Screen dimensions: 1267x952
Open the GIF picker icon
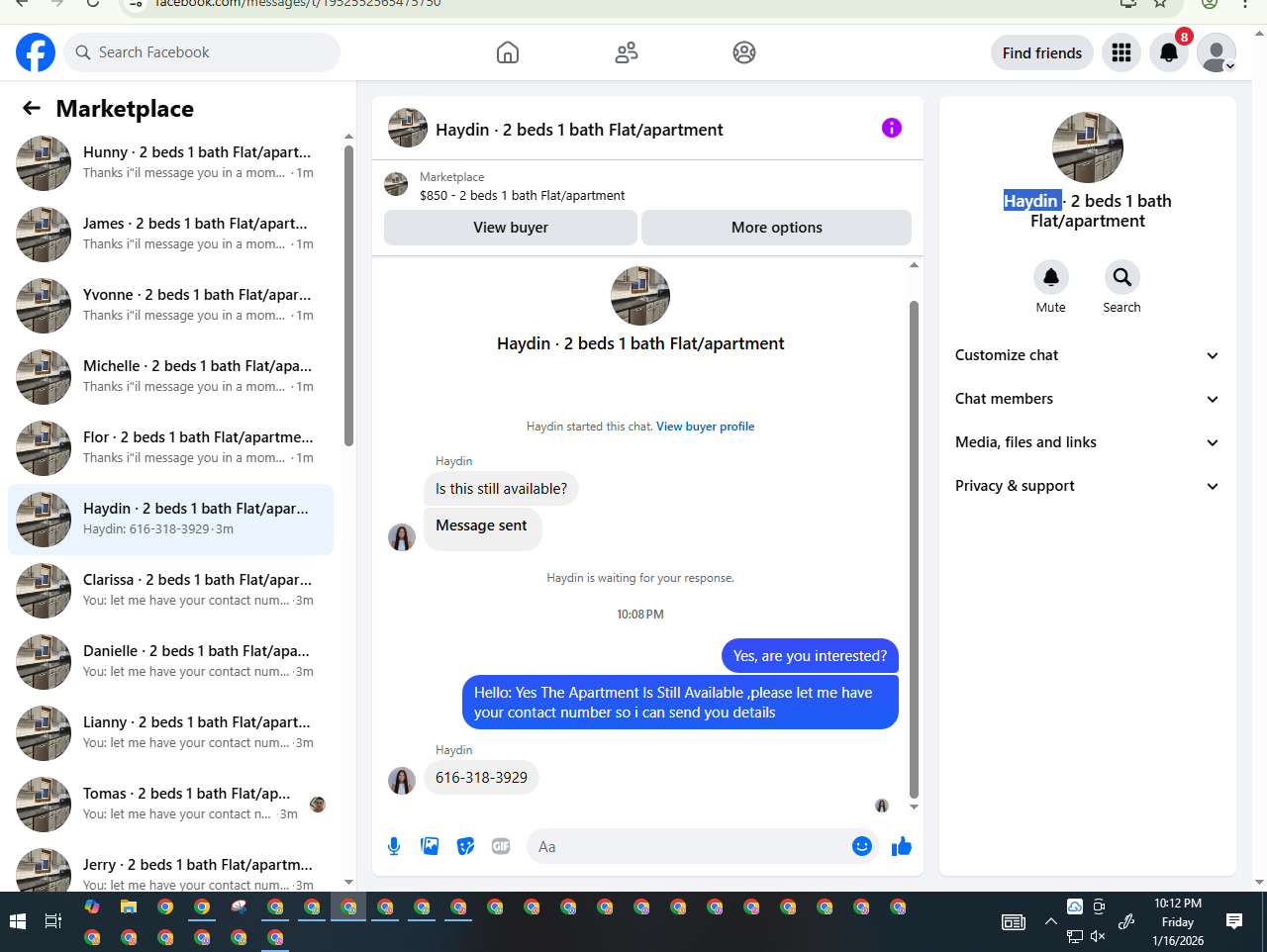[x=501, y=846]
